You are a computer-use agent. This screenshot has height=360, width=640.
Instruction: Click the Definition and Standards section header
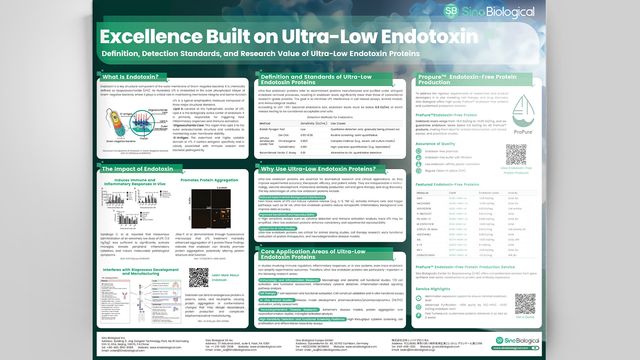pos(324,79)
